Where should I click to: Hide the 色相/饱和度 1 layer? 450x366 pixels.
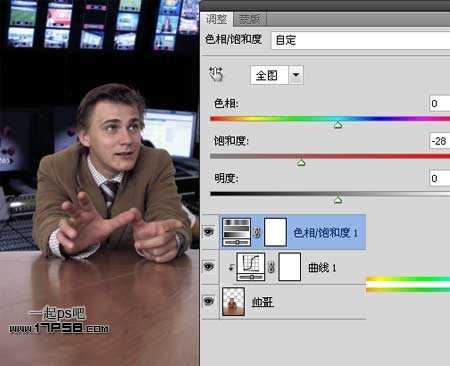[209, 231]
